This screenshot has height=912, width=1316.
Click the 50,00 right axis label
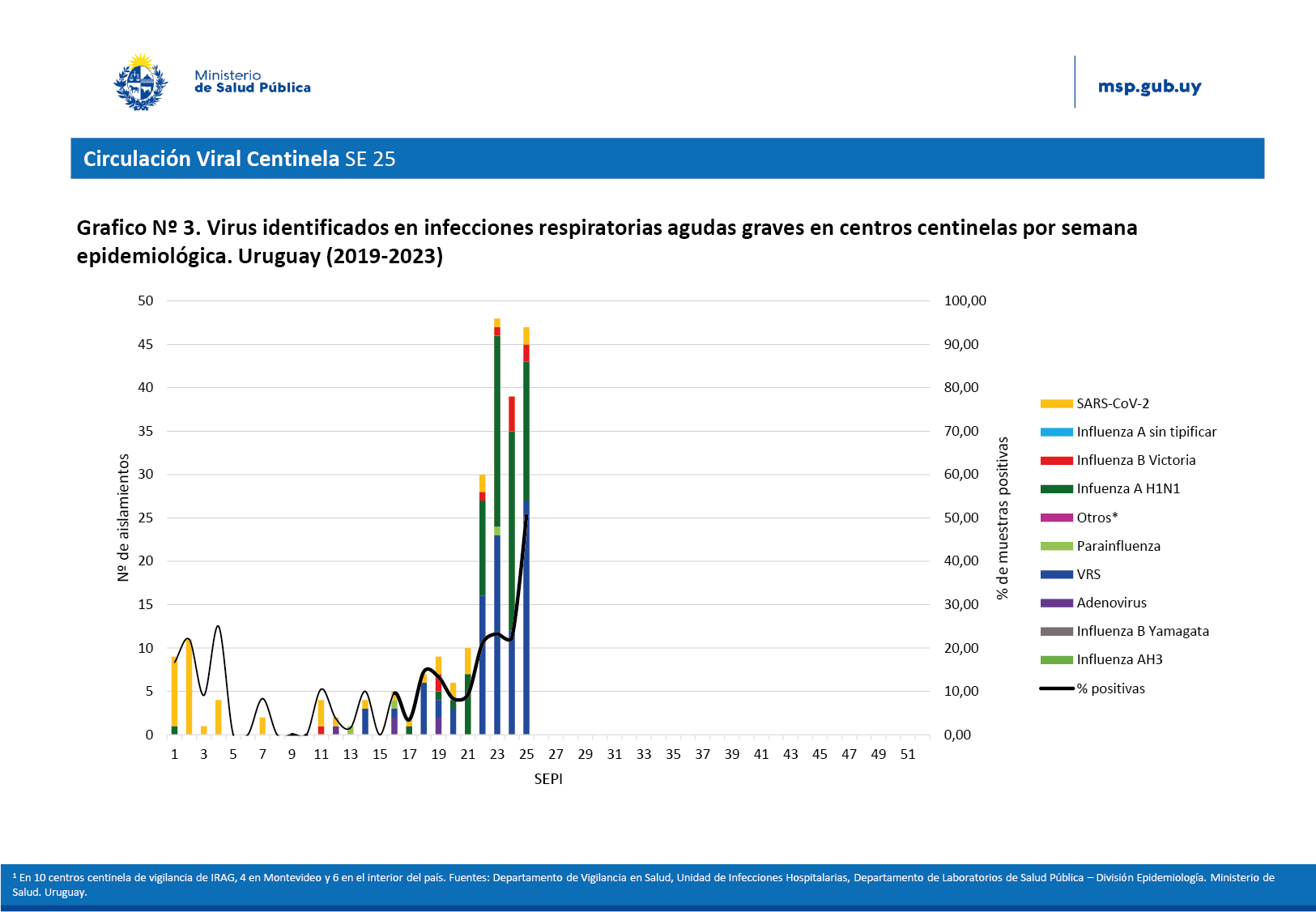(x=961, y=518)
